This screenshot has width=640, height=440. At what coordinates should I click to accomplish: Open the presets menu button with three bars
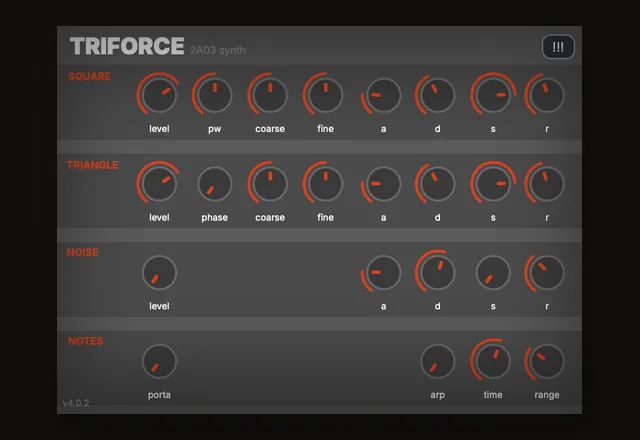[x=558, y=47]
